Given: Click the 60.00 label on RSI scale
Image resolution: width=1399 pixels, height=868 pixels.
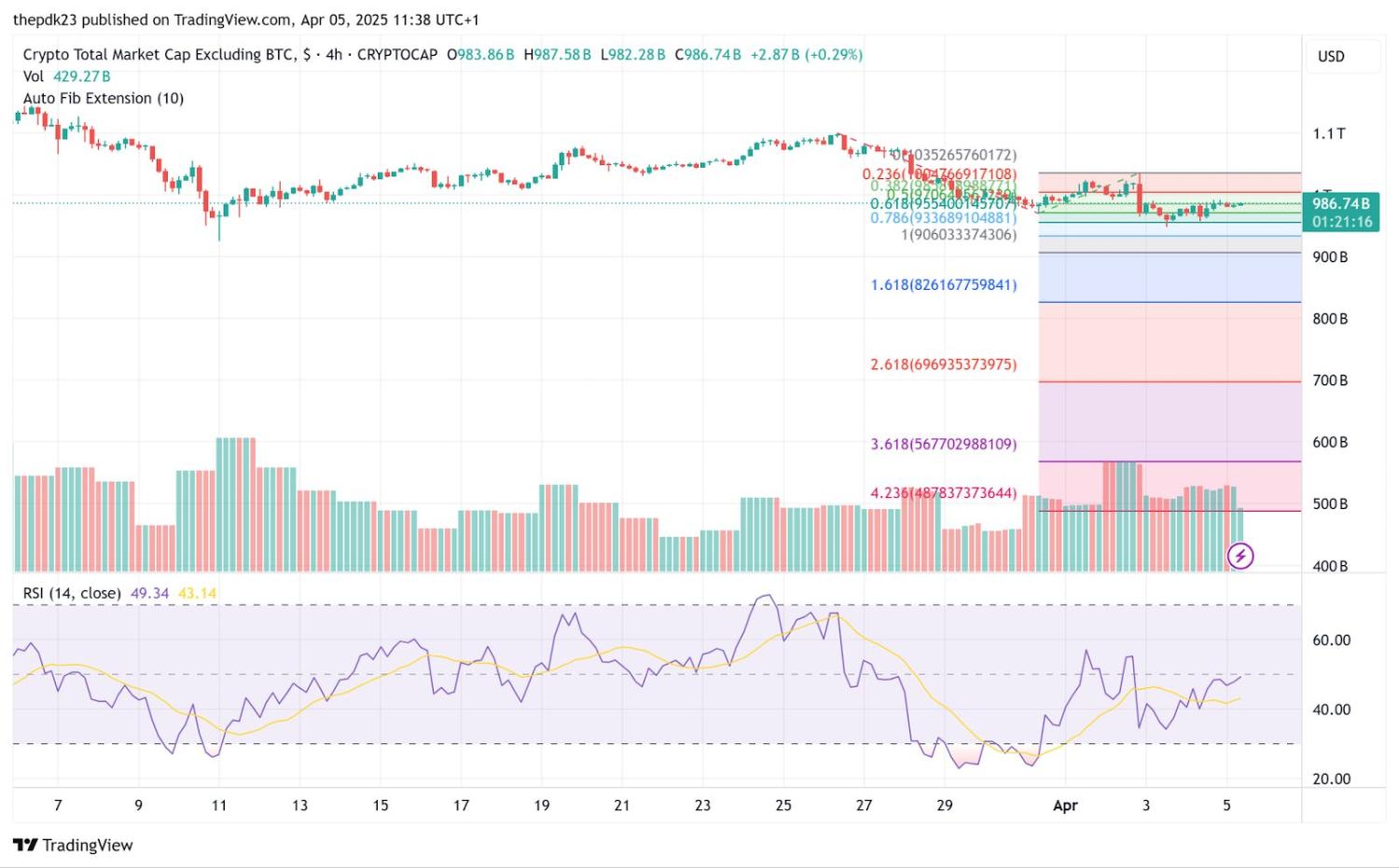Looking at the screenshot, I should pyautogui.click(x=1331, y=640).
